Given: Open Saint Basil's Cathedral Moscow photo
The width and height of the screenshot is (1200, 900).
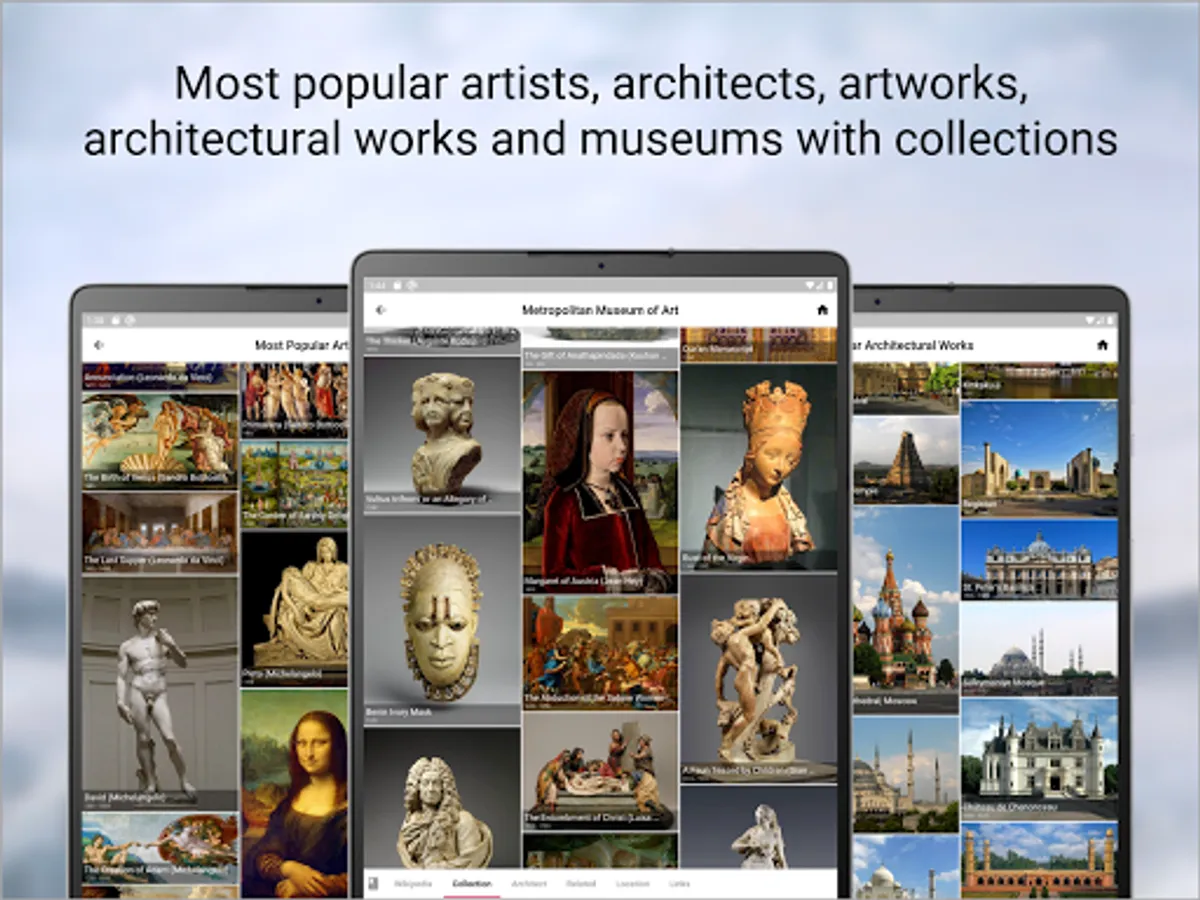Looking at the screenshot, I should click(x=905, y=609).
